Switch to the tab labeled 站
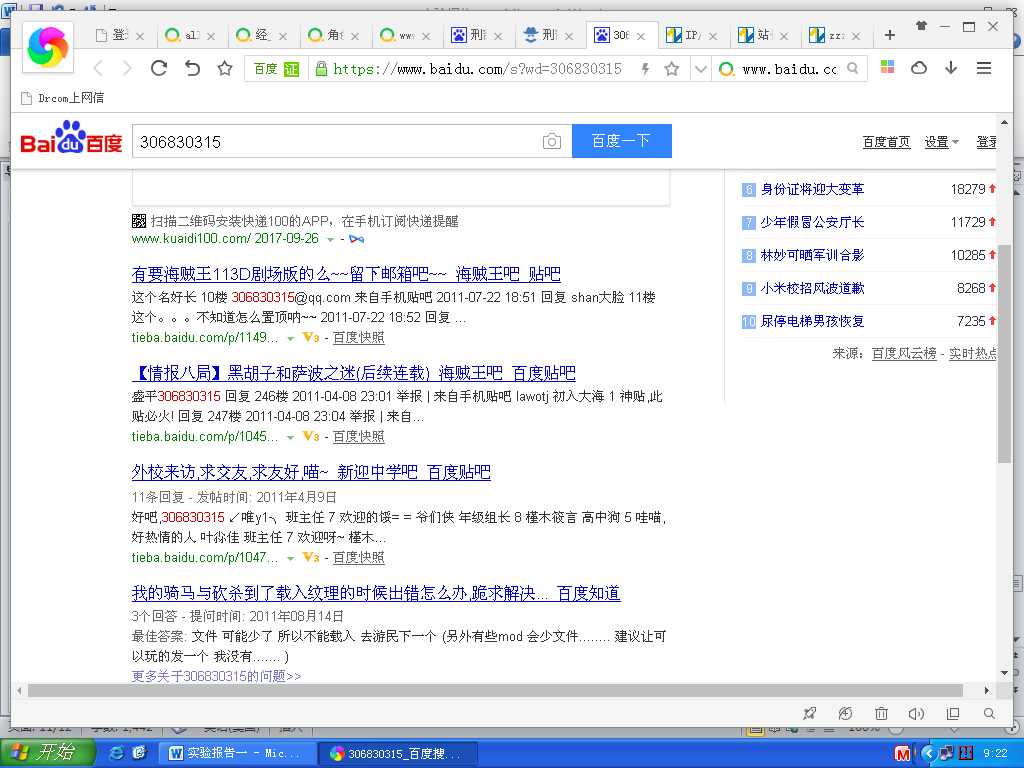The width and height of the screenshot is (1024, 768). click(x=762, y=35)
